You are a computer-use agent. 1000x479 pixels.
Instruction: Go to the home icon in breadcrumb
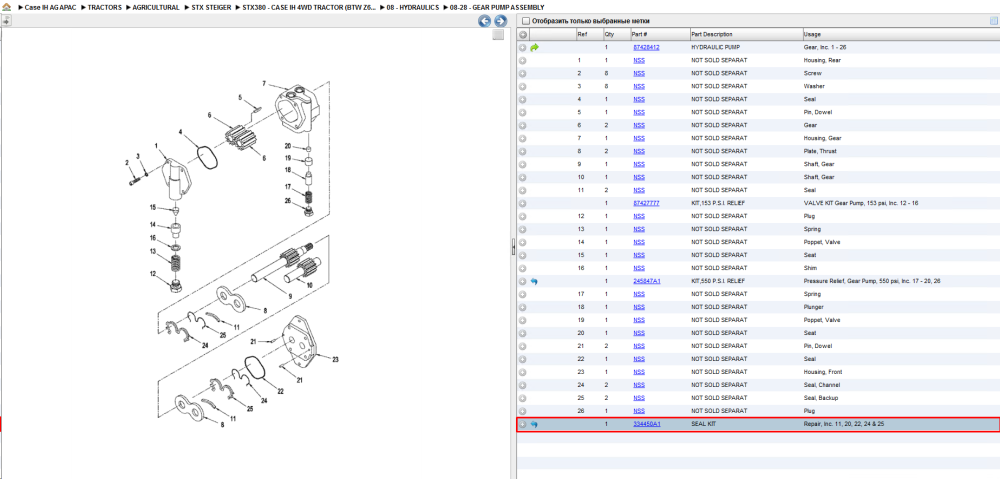click(6, 8)
